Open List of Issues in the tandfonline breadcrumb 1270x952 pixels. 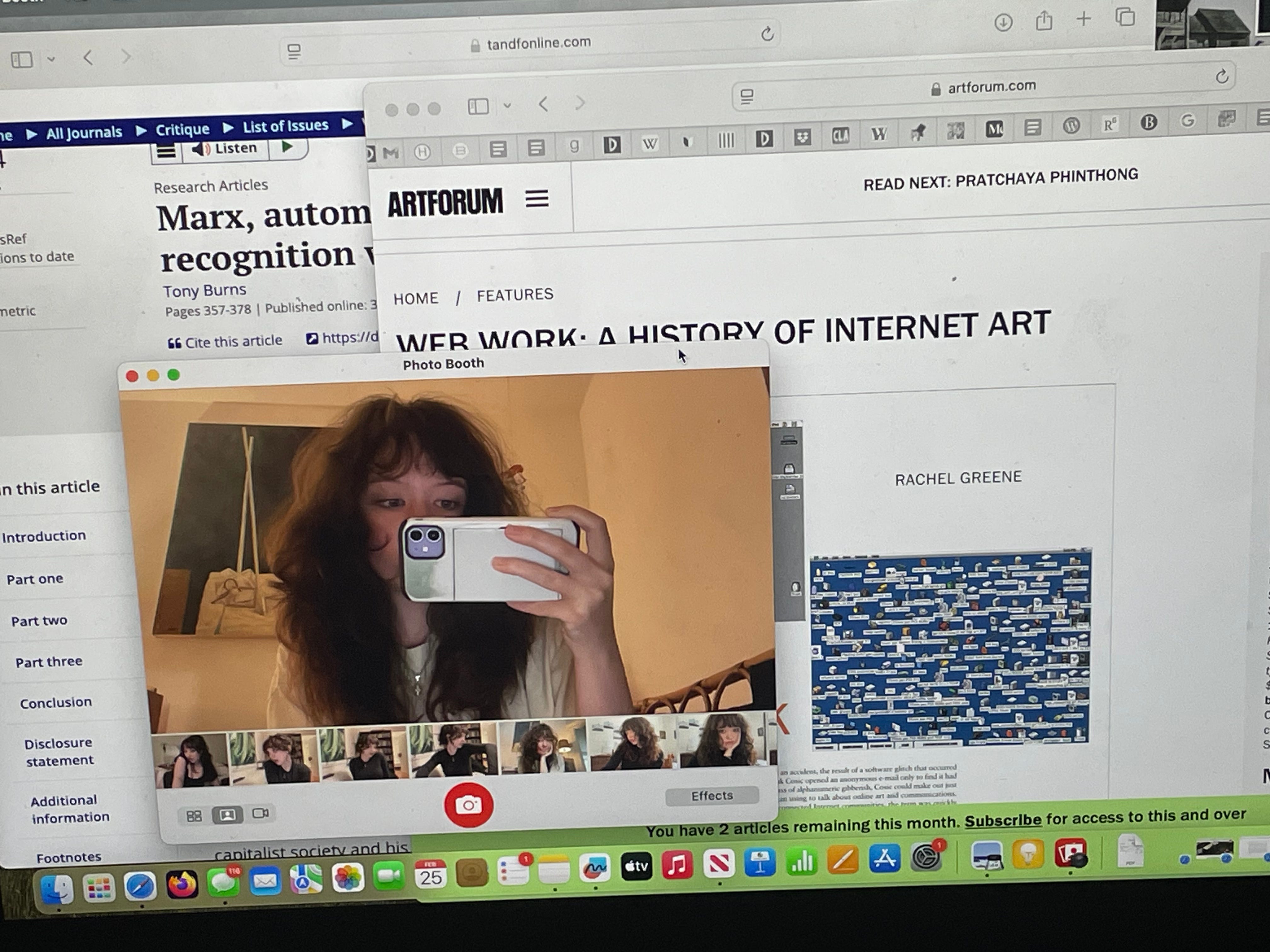pos(285,126)
